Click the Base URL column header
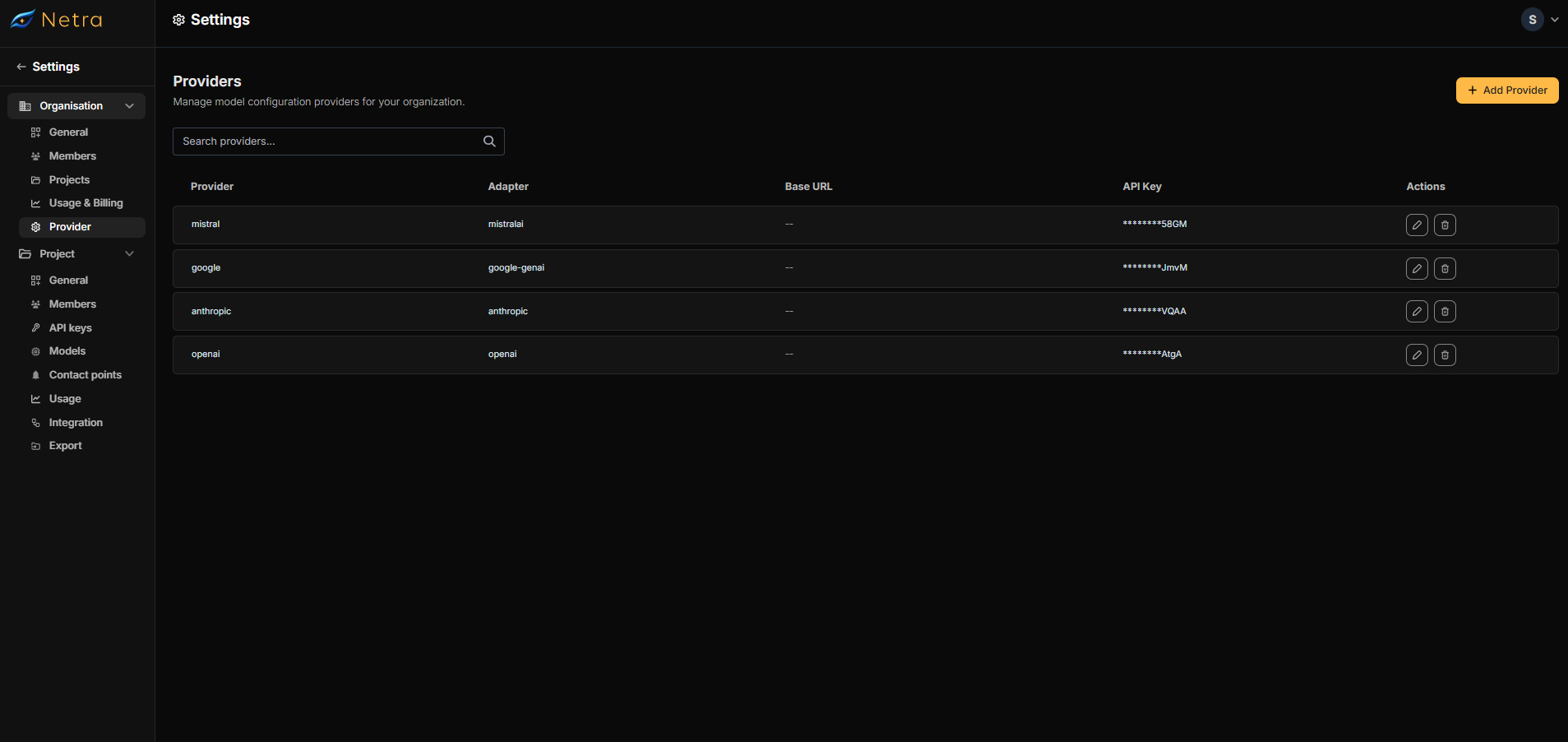1568x742 pixels. click(808, 187)
